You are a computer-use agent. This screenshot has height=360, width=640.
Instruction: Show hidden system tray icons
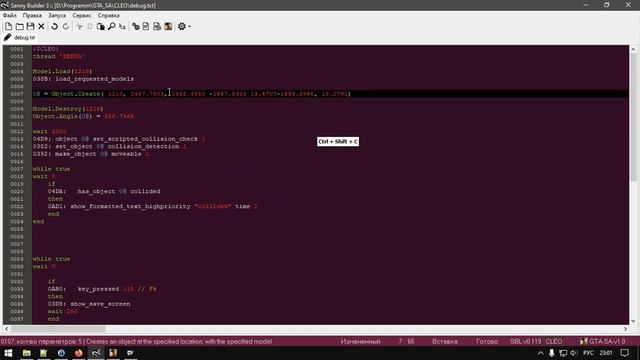pyautogui.click(x=540, y=353)
